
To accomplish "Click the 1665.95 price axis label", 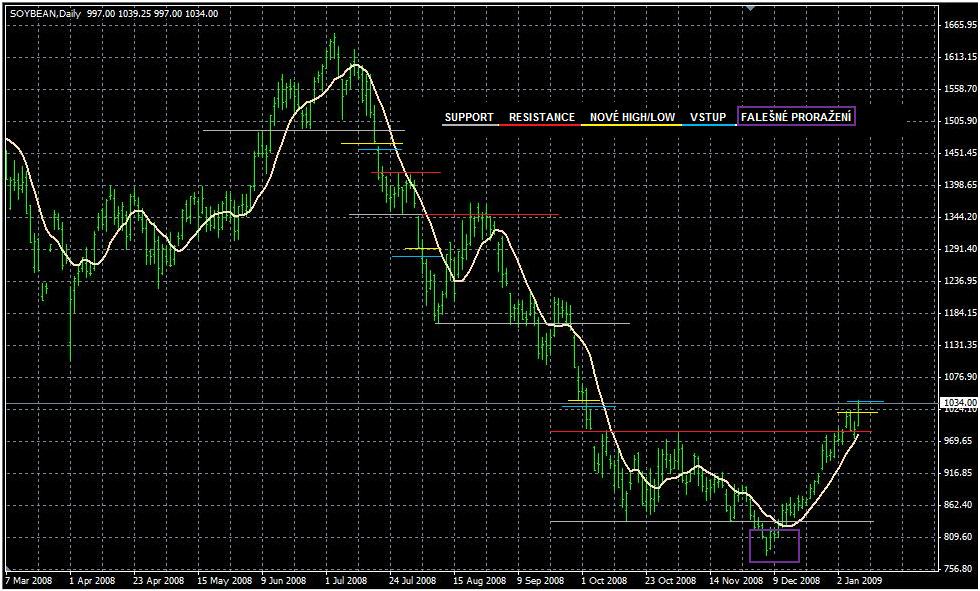I will click(962, 25).
